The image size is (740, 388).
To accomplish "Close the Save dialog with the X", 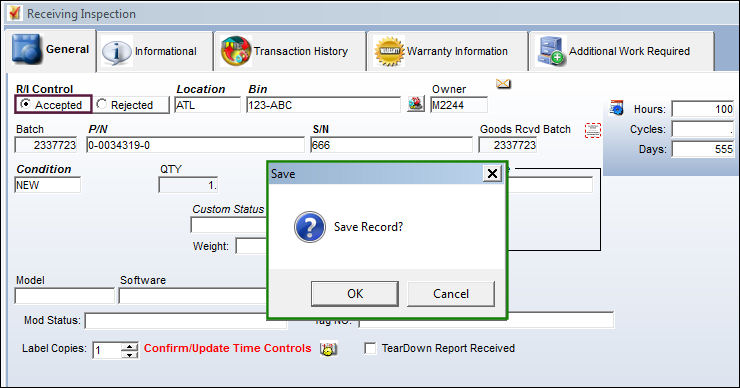I will click(x=492, y=174).
